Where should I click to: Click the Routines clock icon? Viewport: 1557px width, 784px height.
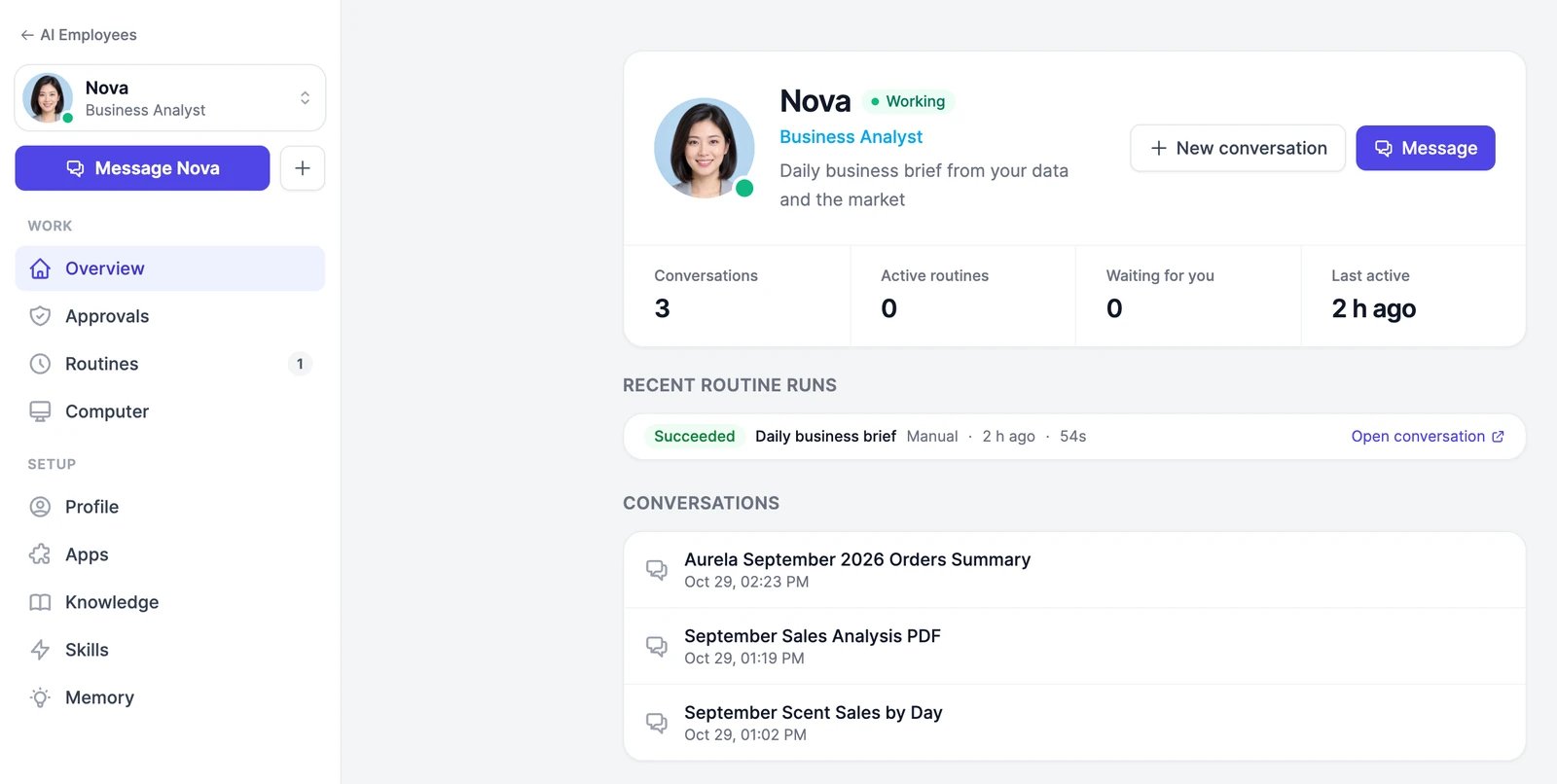coord(40,364)
